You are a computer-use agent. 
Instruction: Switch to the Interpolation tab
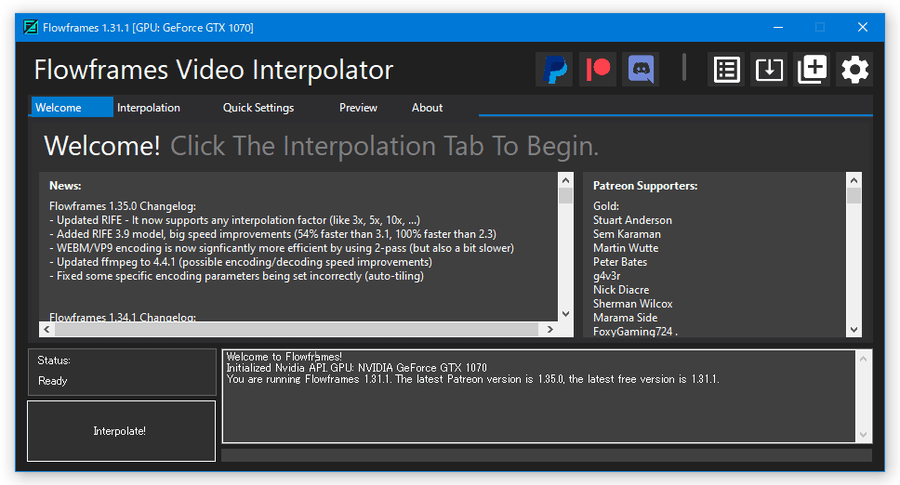149,107
